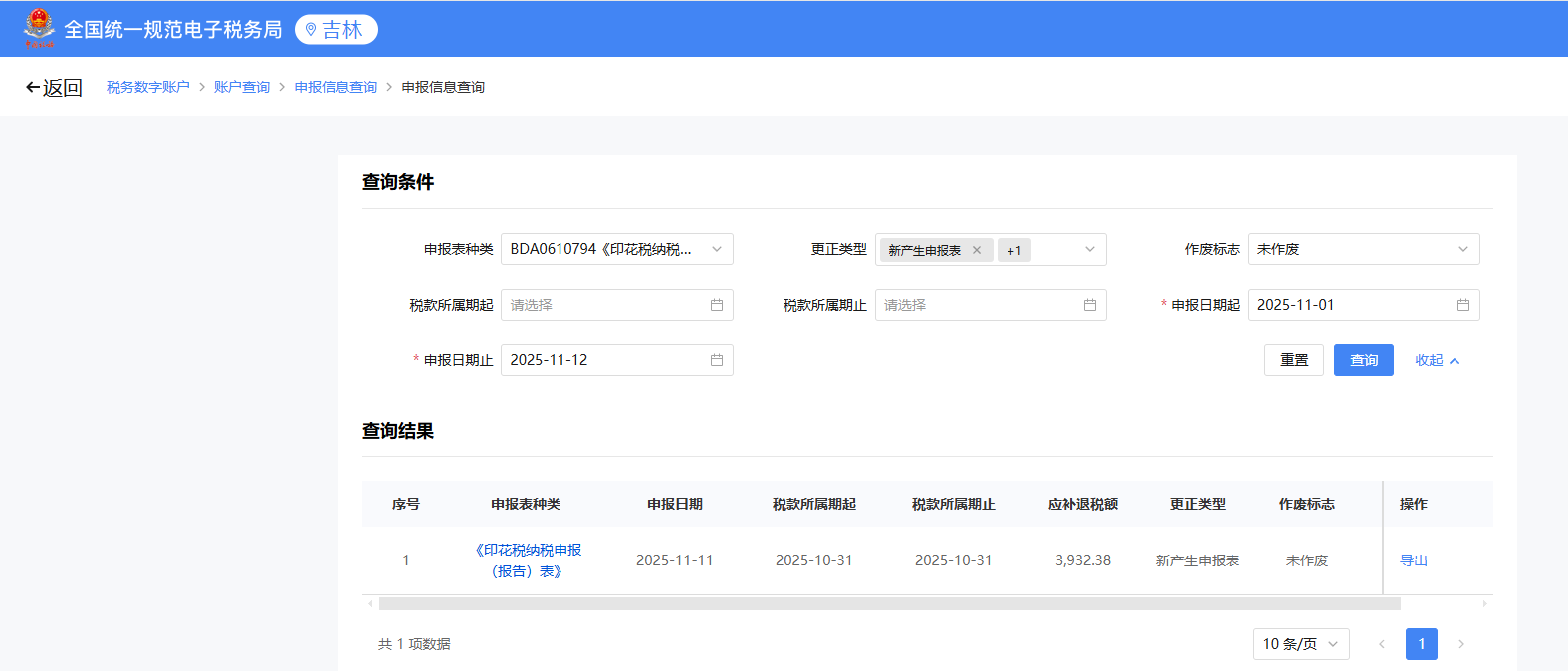Open calendar icon in 申报日期止 field
Viewport: 1568px width, 671px height.
(717, 360)
